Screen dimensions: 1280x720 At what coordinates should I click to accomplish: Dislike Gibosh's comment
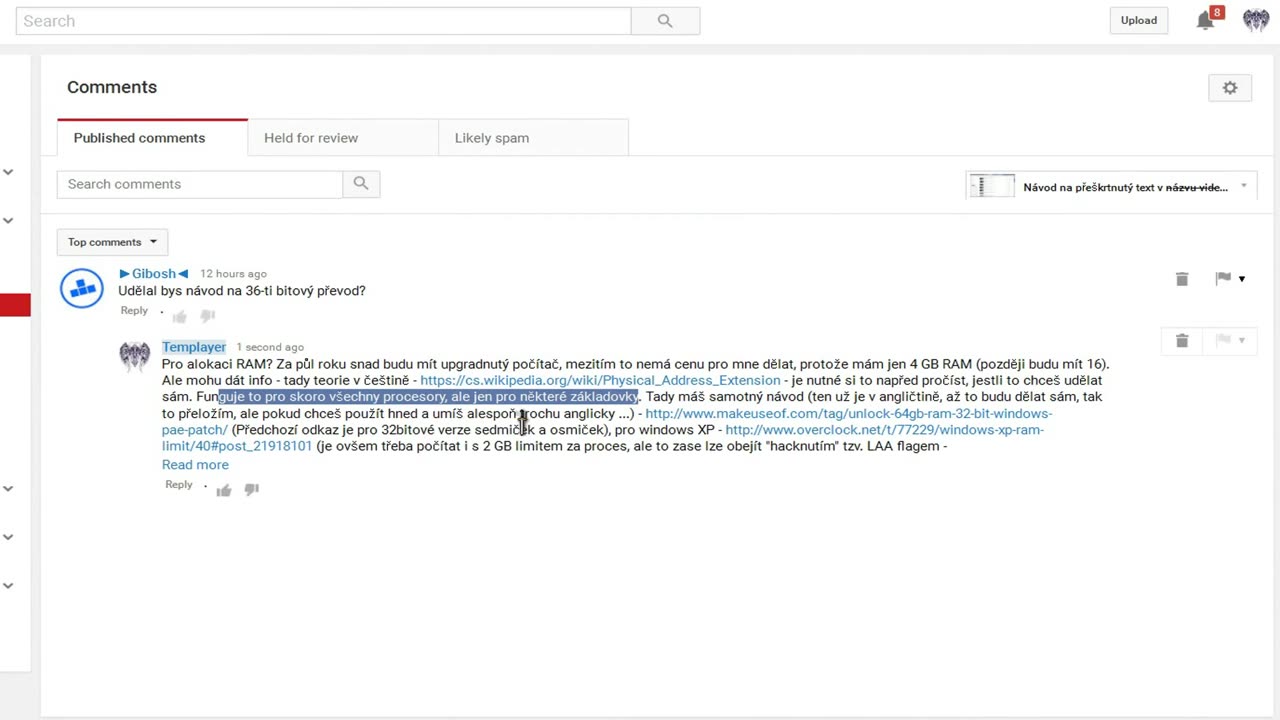click(208, 316)
